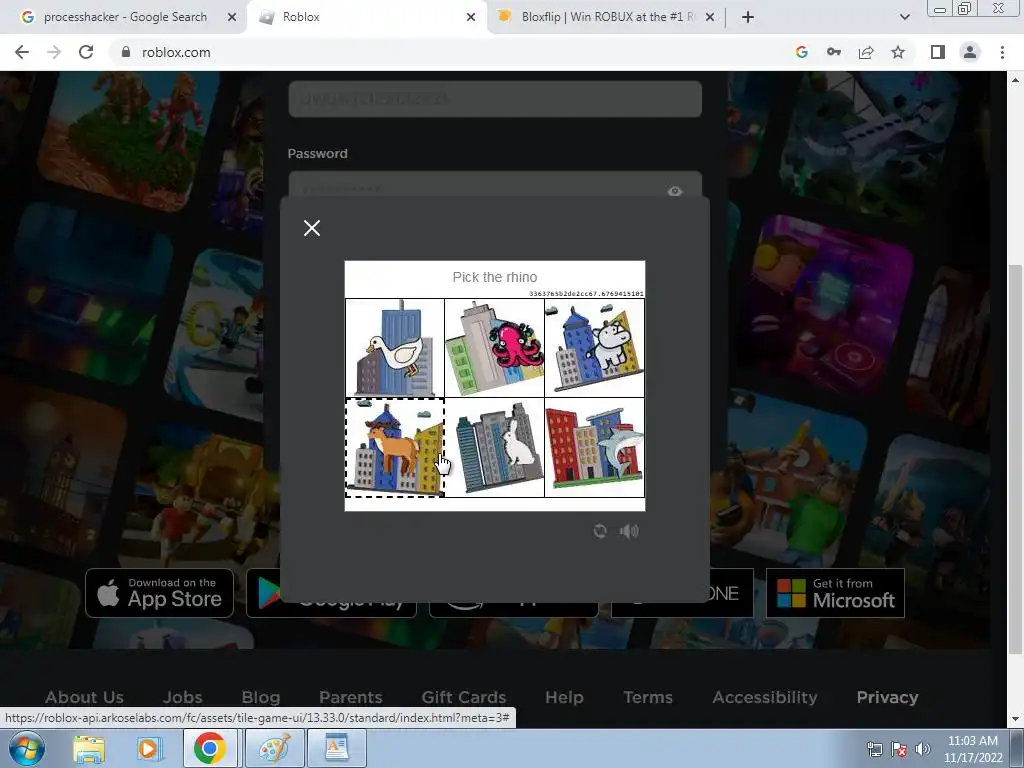
Task: Close the Roblox tab
Action: click(471, 17)
